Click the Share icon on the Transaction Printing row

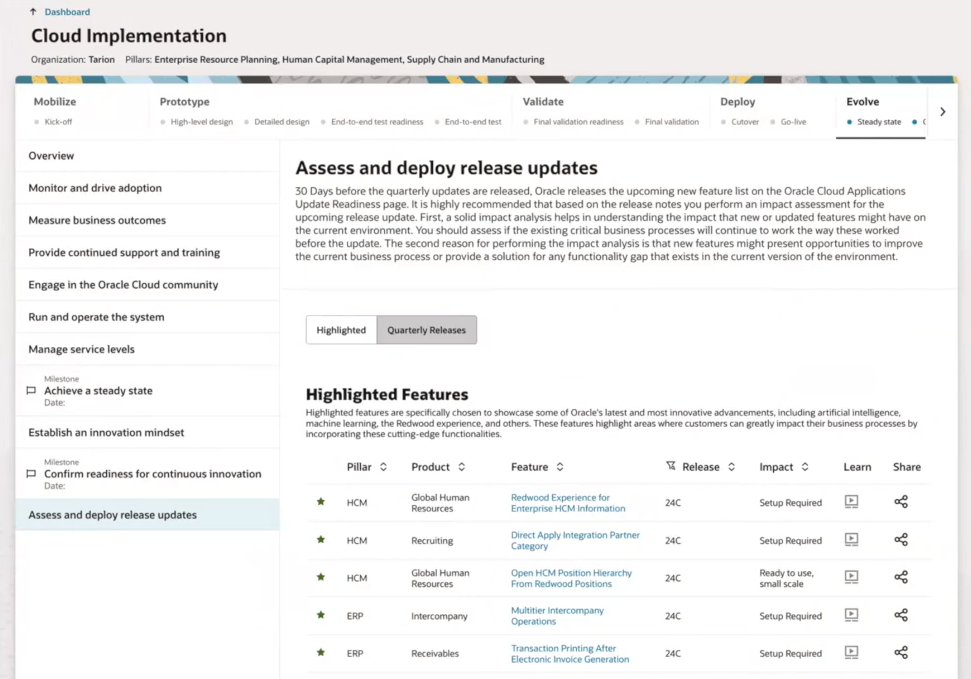tap(900, 653)
